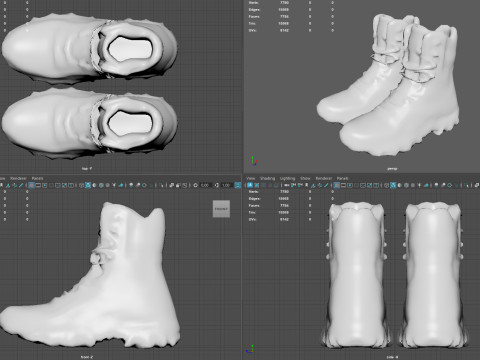Toggle gate mask in side view panel toolbar
480x360 pixels.
coord(356,185)
